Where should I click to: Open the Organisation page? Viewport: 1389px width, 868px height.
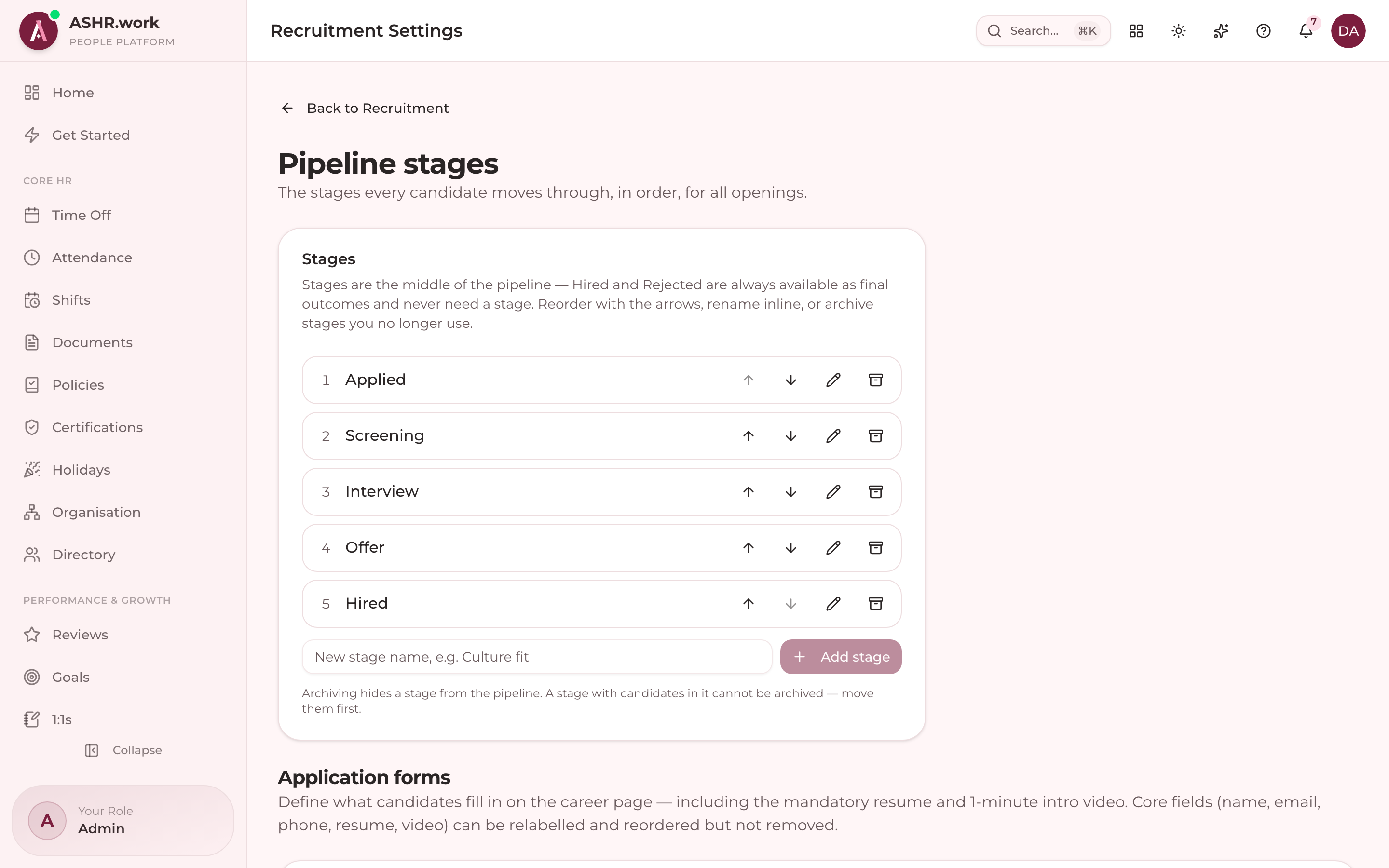click(123, 512)
